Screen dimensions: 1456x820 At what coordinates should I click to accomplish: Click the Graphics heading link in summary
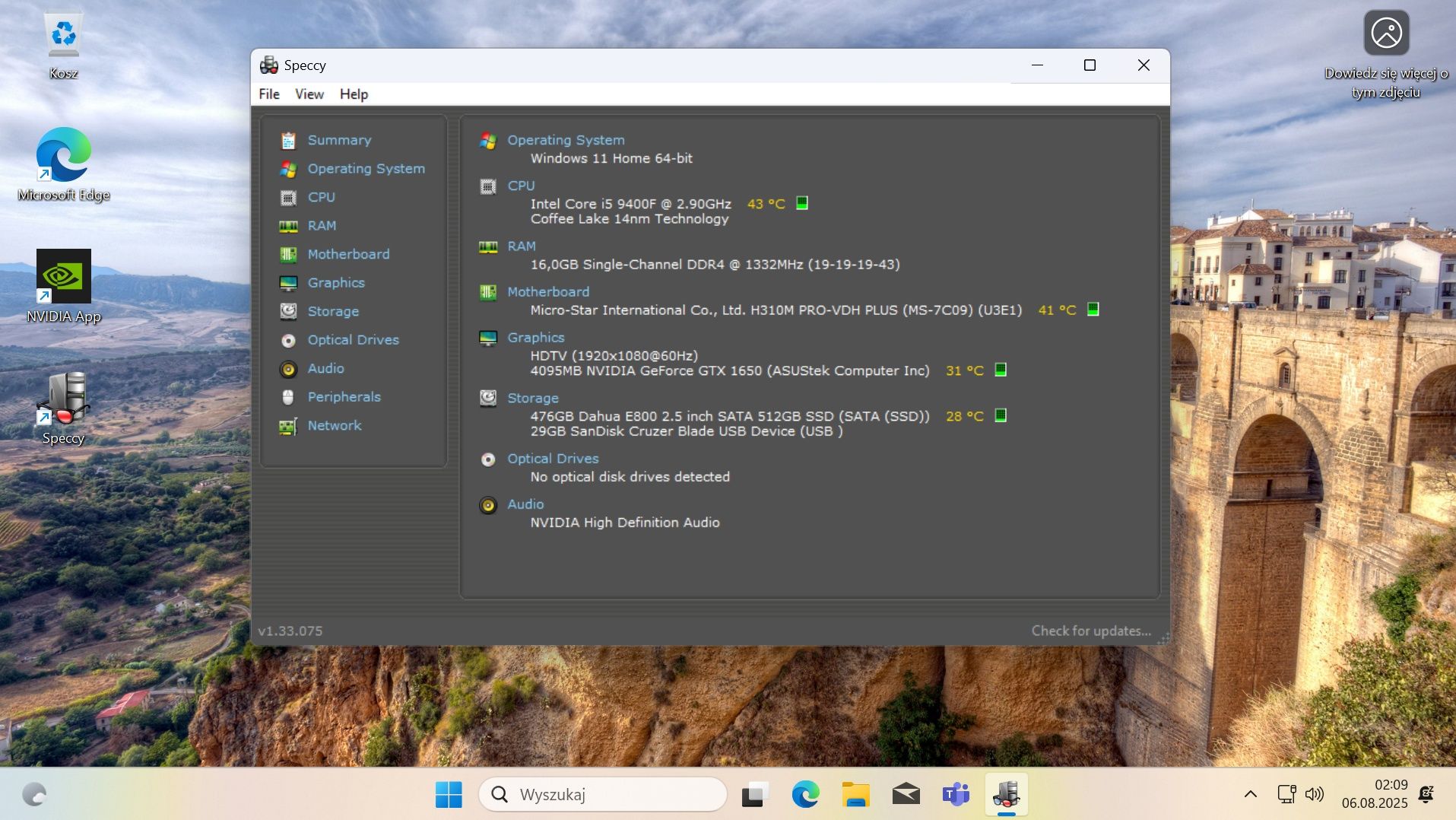tap(536, 338)
